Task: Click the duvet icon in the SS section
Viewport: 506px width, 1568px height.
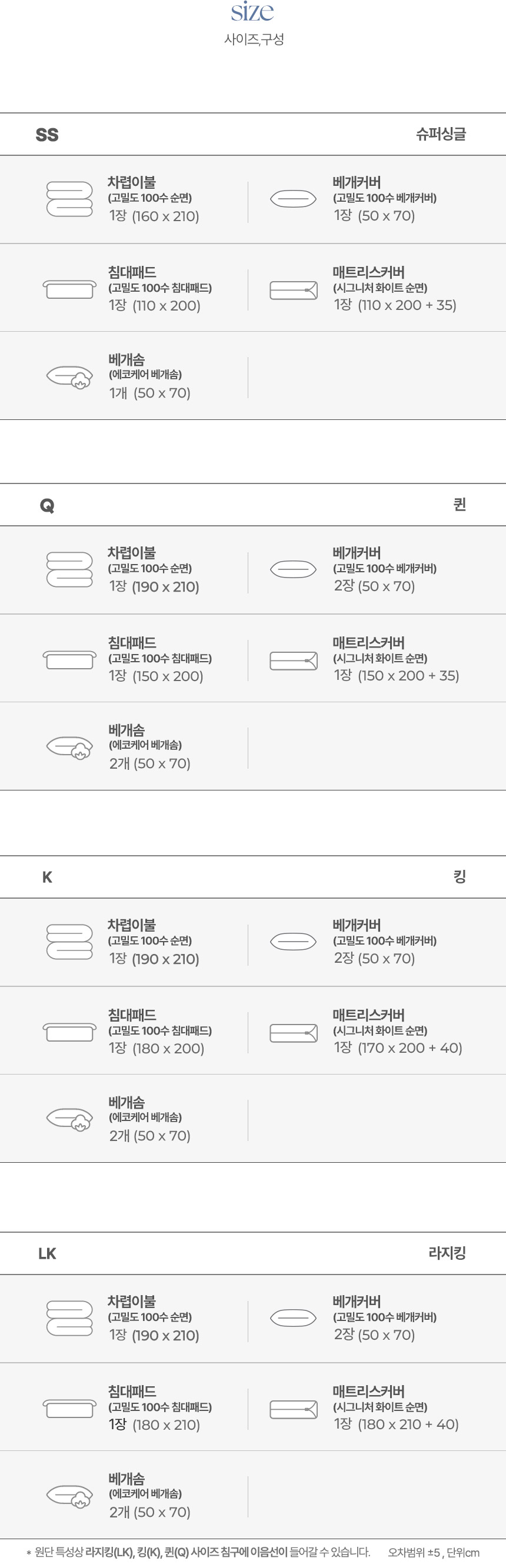Action: [69, 199]
